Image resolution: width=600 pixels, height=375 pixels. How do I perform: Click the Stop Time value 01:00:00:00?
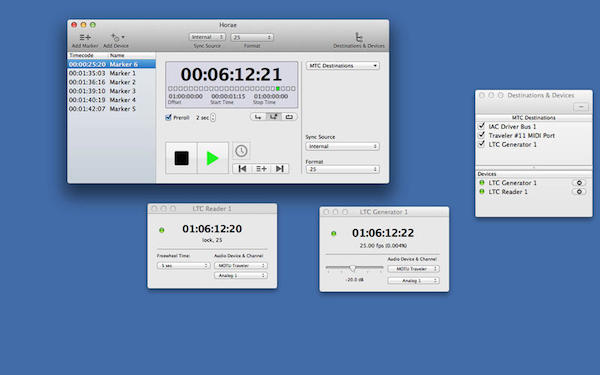tap(271, 96)
